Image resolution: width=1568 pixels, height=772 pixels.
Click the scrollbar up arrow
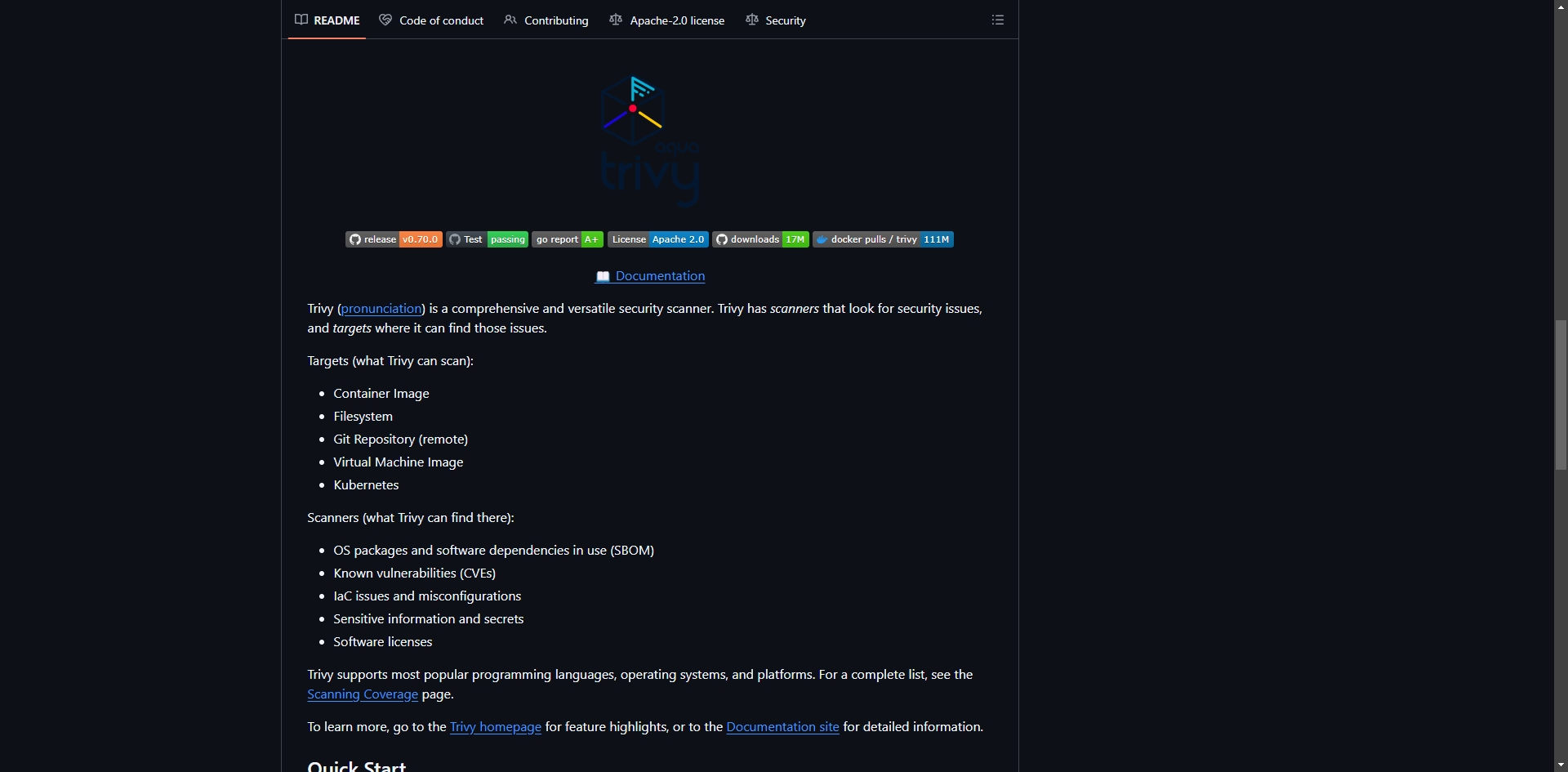tap(1561, 6)
